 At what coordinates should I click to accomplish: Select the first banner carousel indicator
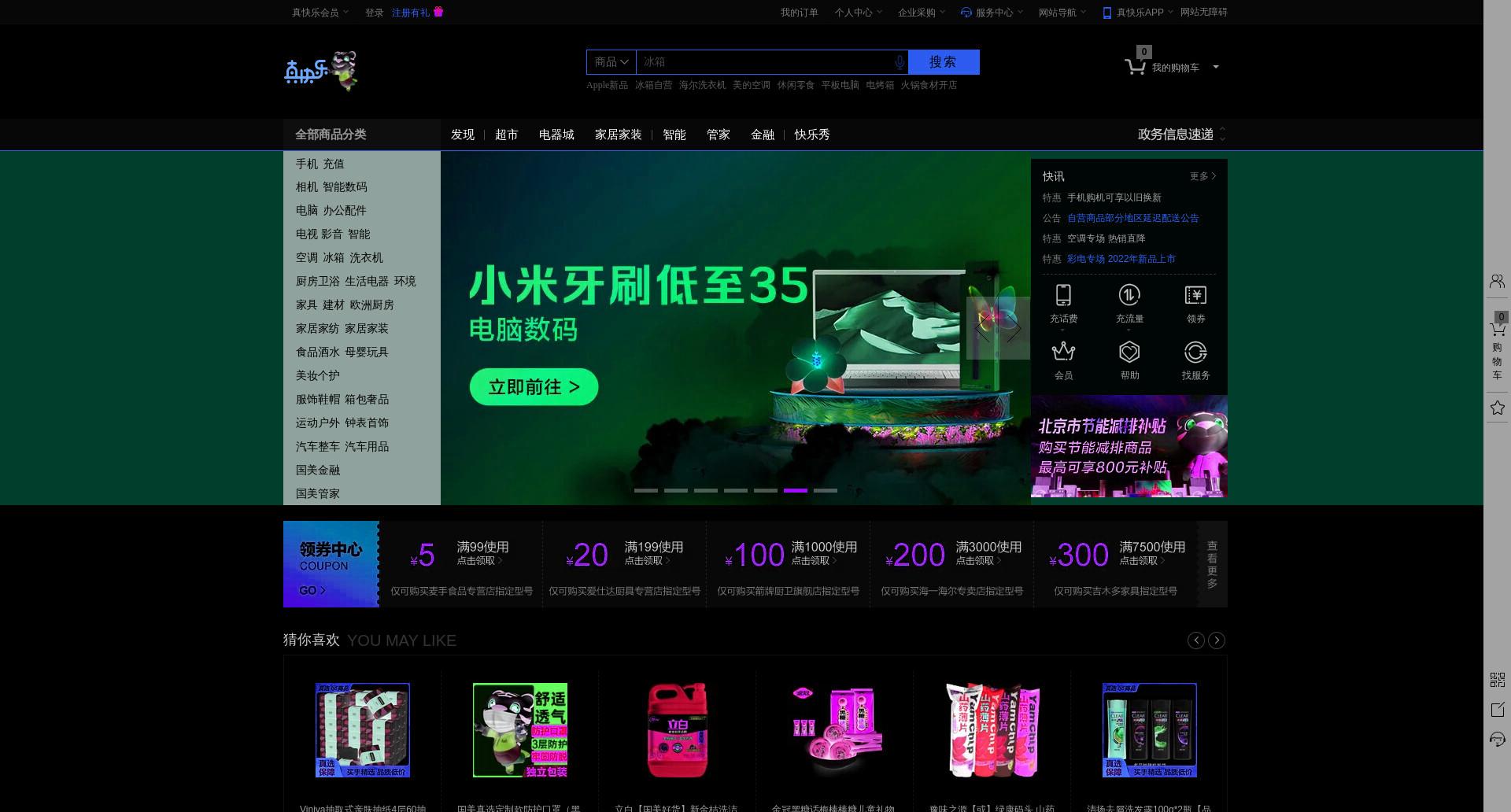[x=646, y=490]
